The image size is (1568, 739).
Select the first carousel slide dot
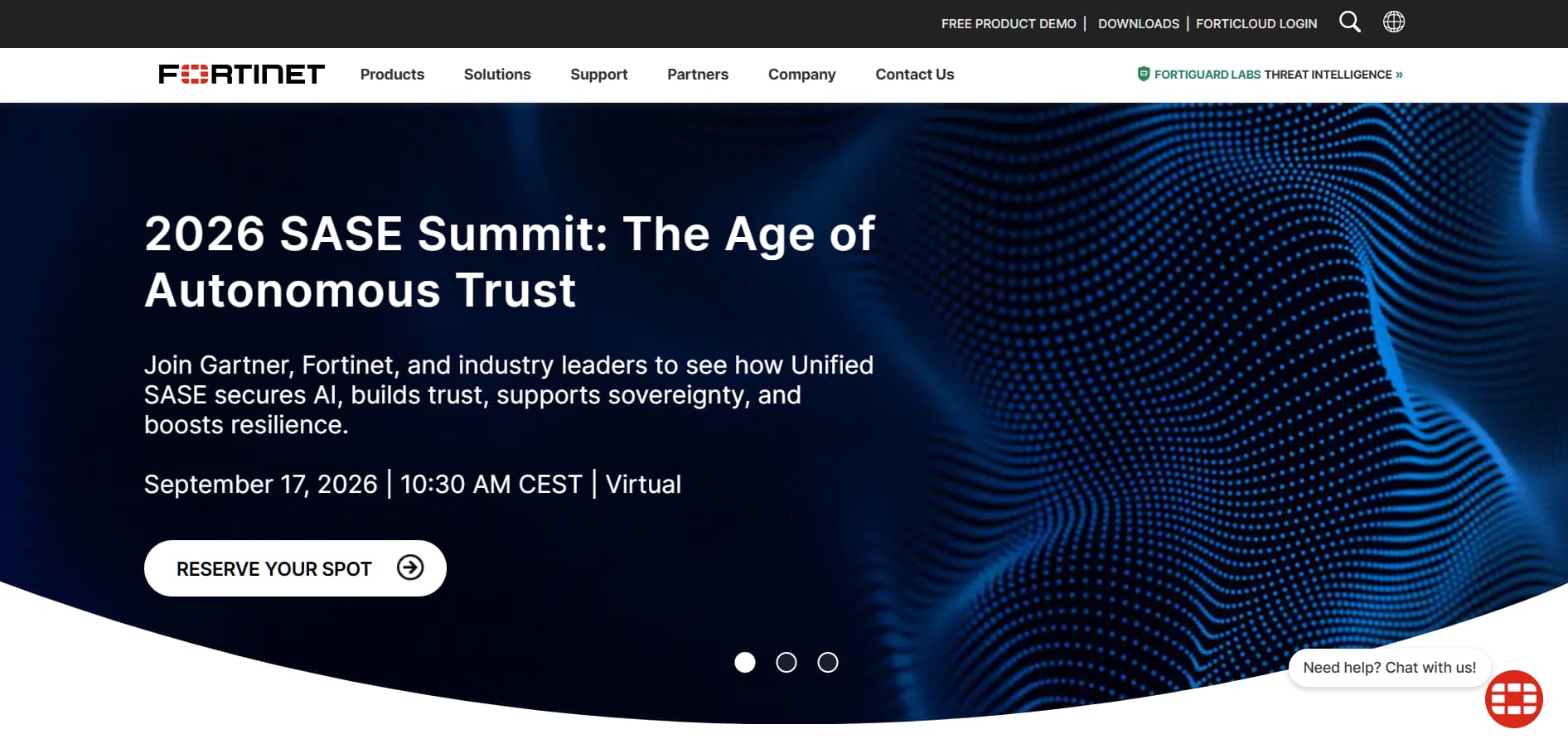coord(745,663)
